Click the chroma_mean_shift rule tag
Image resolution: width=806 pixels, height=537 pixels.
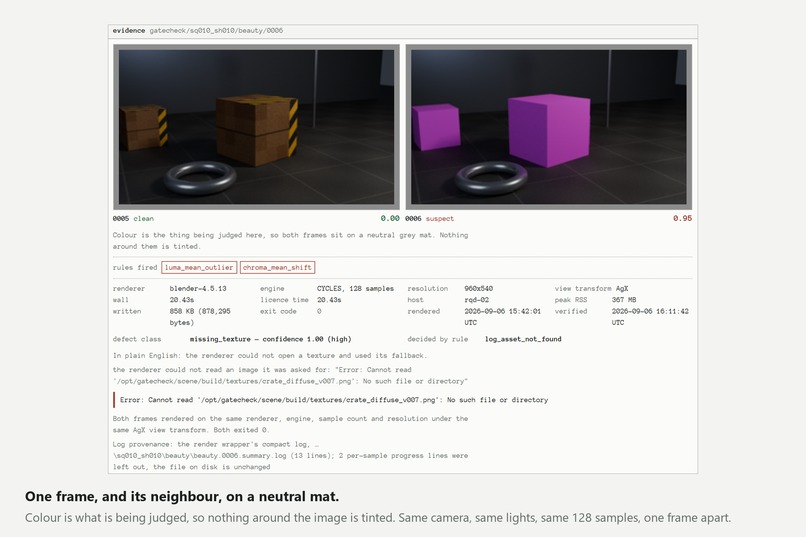pyautogui.click(x=277, y=267)
